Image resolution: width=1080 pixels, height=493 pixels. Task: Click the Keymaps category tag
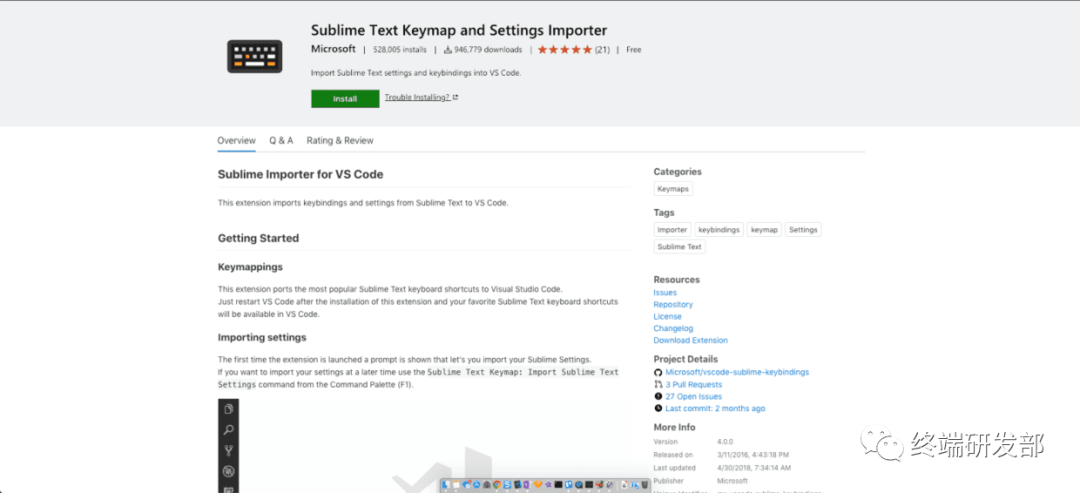(673, 188)
